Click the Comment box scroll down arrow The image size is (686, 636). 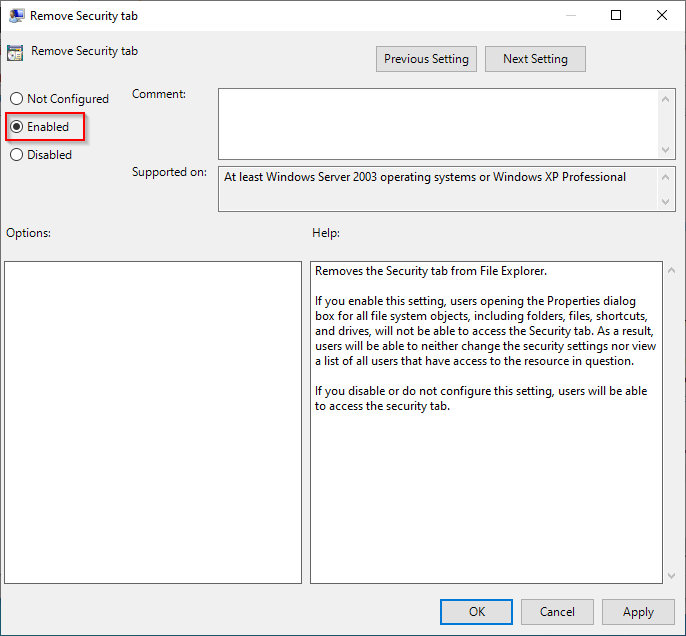point(667,149)
